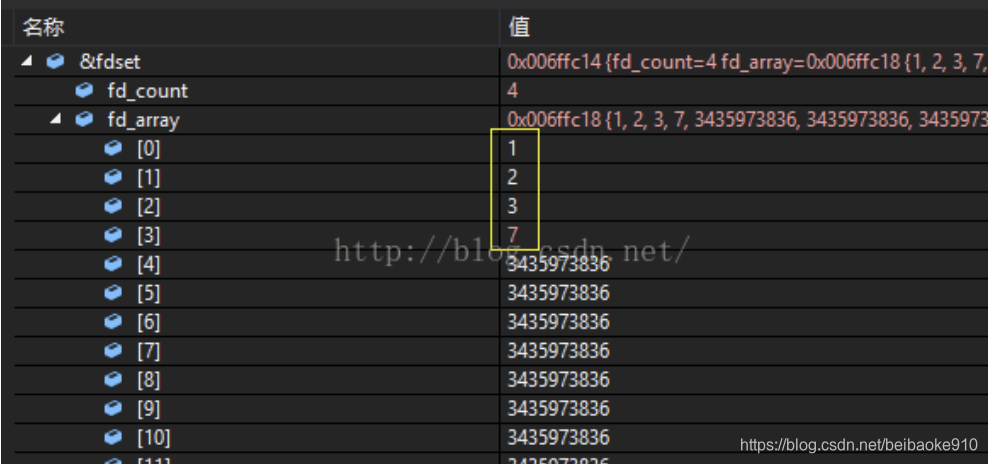The width and height of the screenshot is (988, 464).
Task: Select array index [8] name
Action: click(148, 380)
